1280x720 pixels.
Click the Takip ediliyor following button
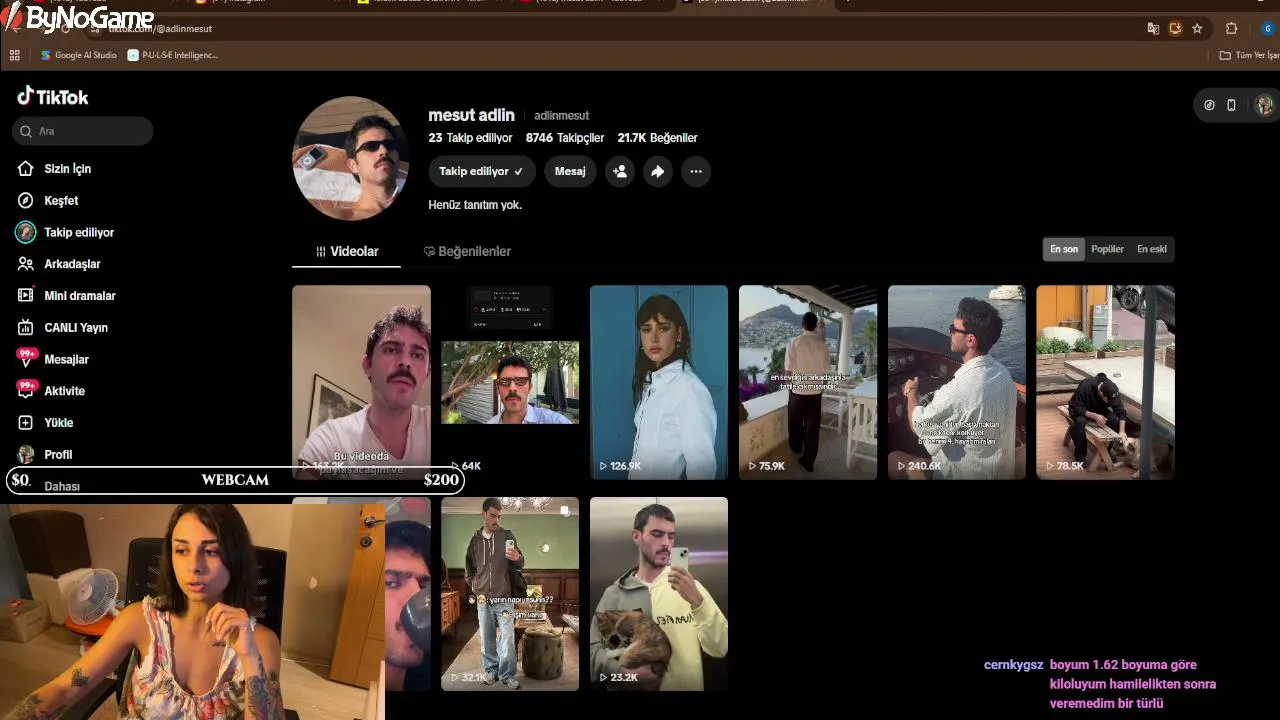click(x=482, y=171)
